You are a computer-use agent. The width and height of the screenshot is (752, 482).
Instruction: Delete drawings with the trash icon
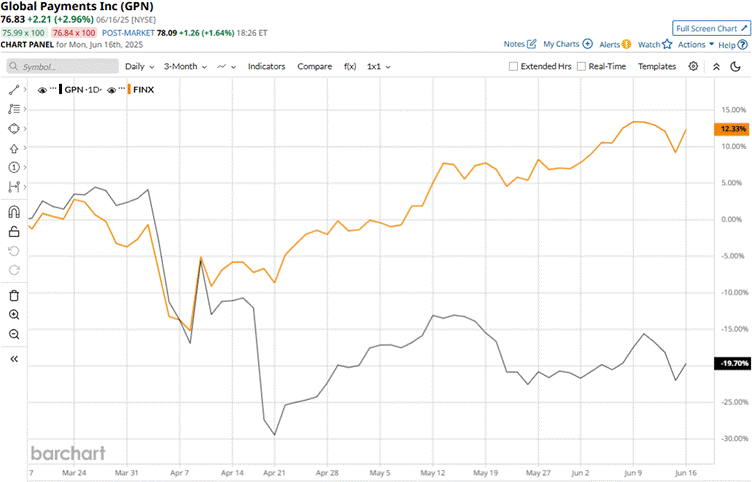[14, 295]
